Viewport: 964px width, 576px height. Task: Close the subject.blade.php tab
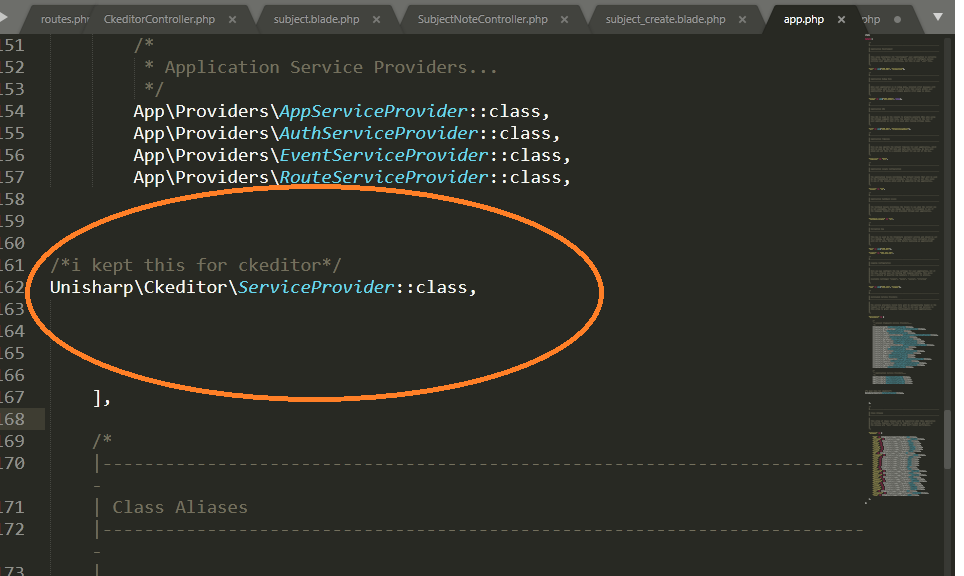point(377,19)
